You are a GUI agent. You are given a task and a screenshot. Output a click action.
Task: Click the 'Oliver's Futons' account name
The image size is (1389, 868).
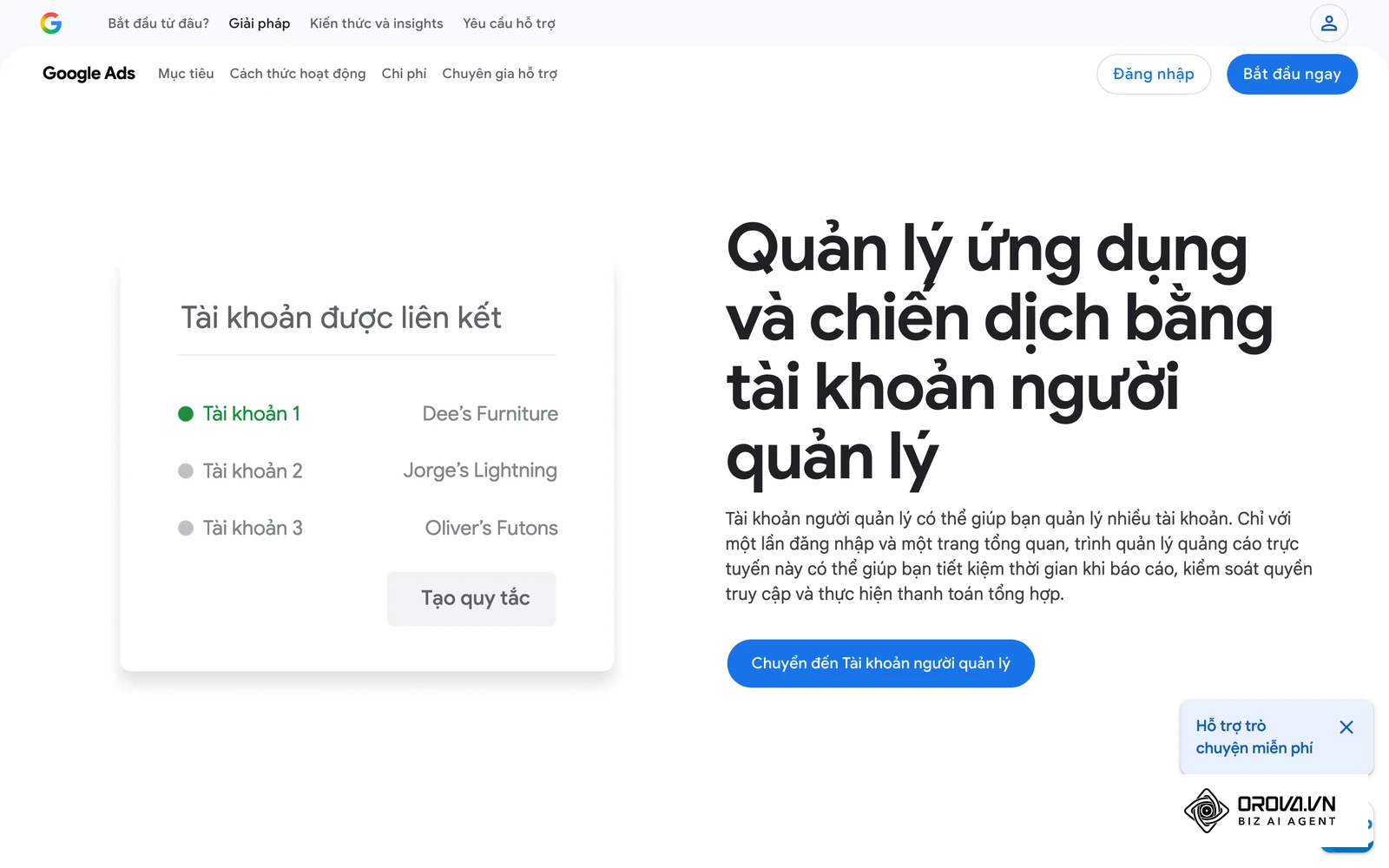click(491, 528)
